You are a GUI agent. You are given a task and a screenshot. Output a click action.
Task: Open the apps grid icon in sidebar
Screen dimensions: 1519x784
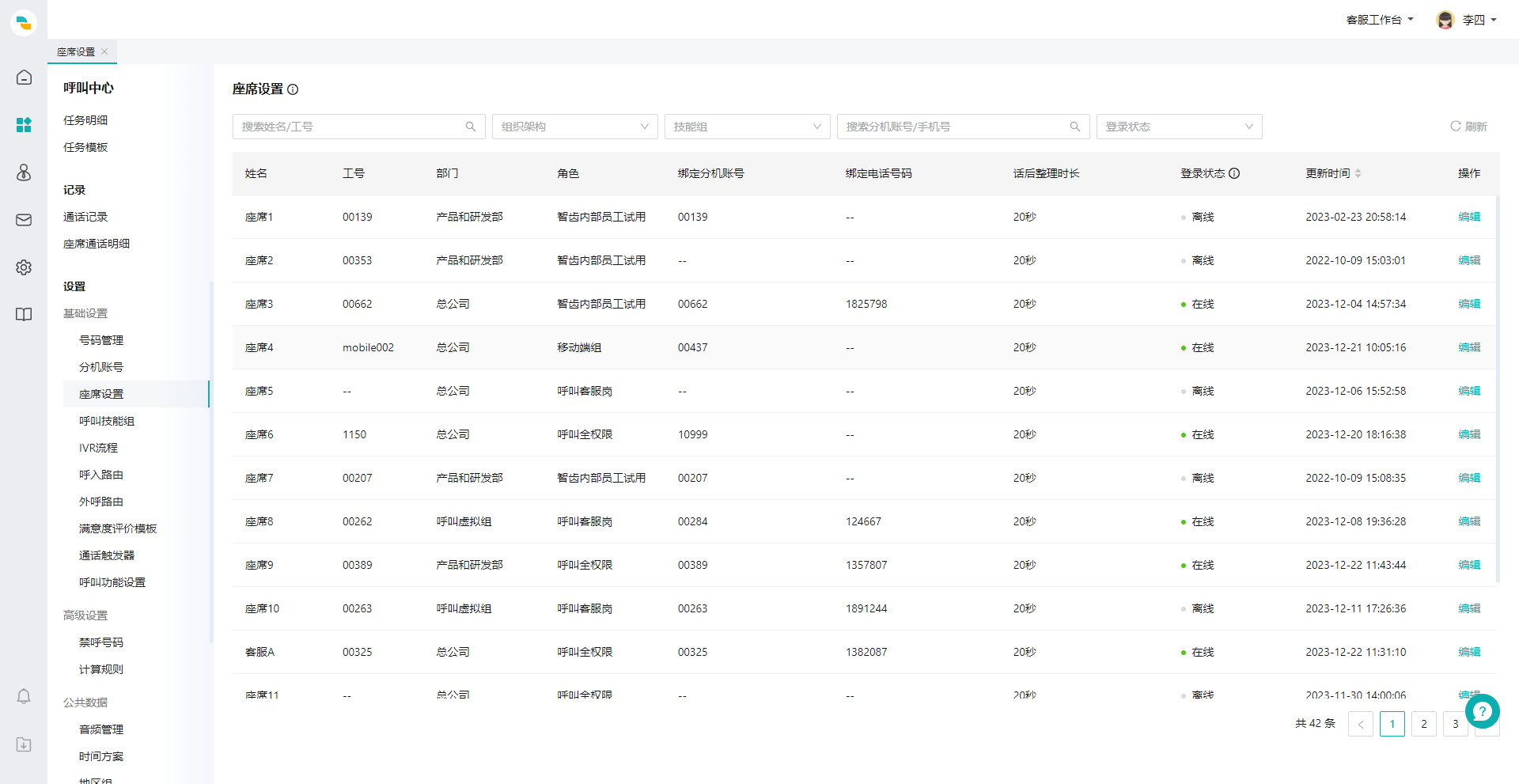tap(24, 125)
